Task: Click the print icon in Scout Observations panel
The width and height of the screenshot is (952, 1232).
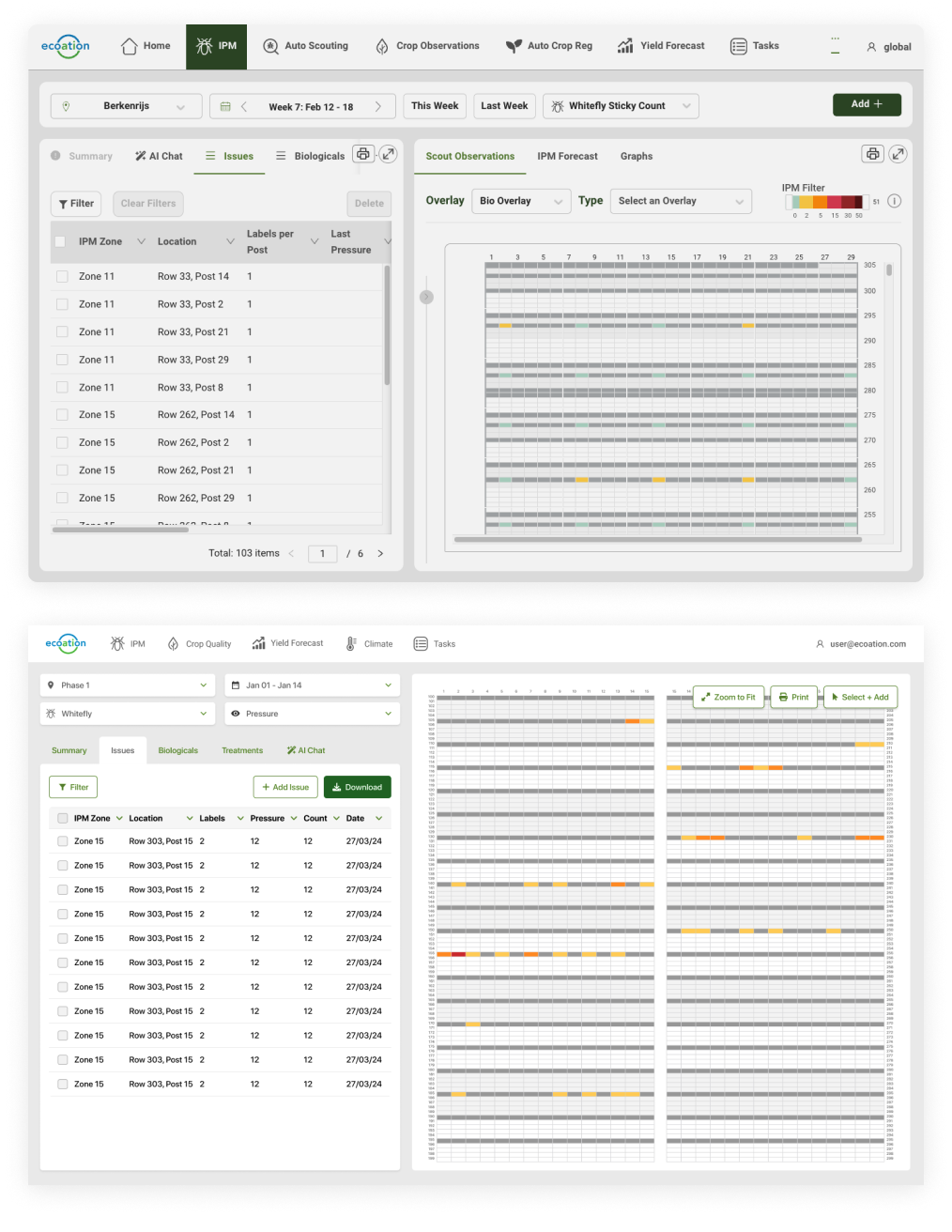Action: coord(872,154)
